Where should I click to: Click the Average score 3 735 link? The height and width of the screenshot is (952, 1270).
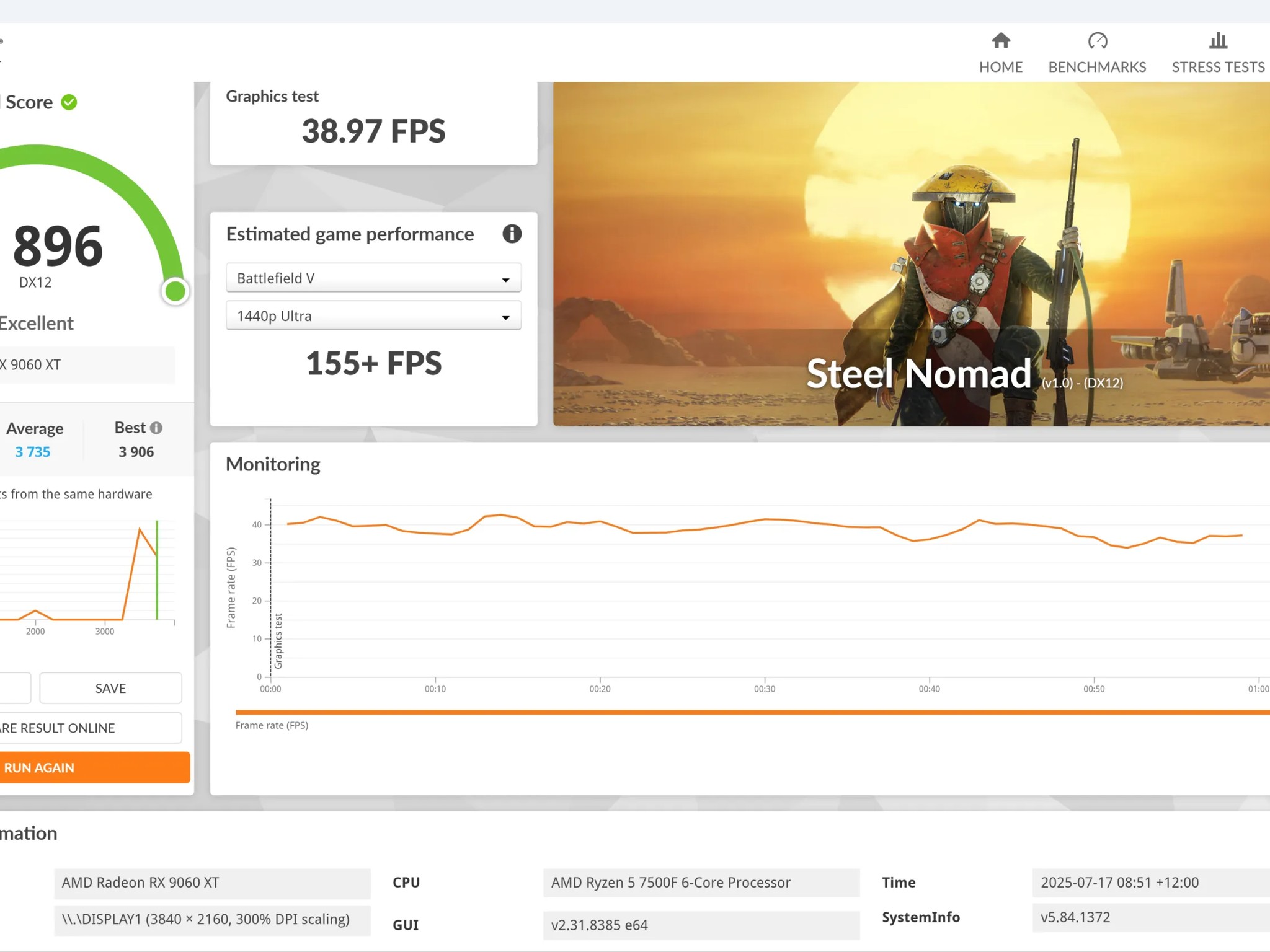[33, 452]
